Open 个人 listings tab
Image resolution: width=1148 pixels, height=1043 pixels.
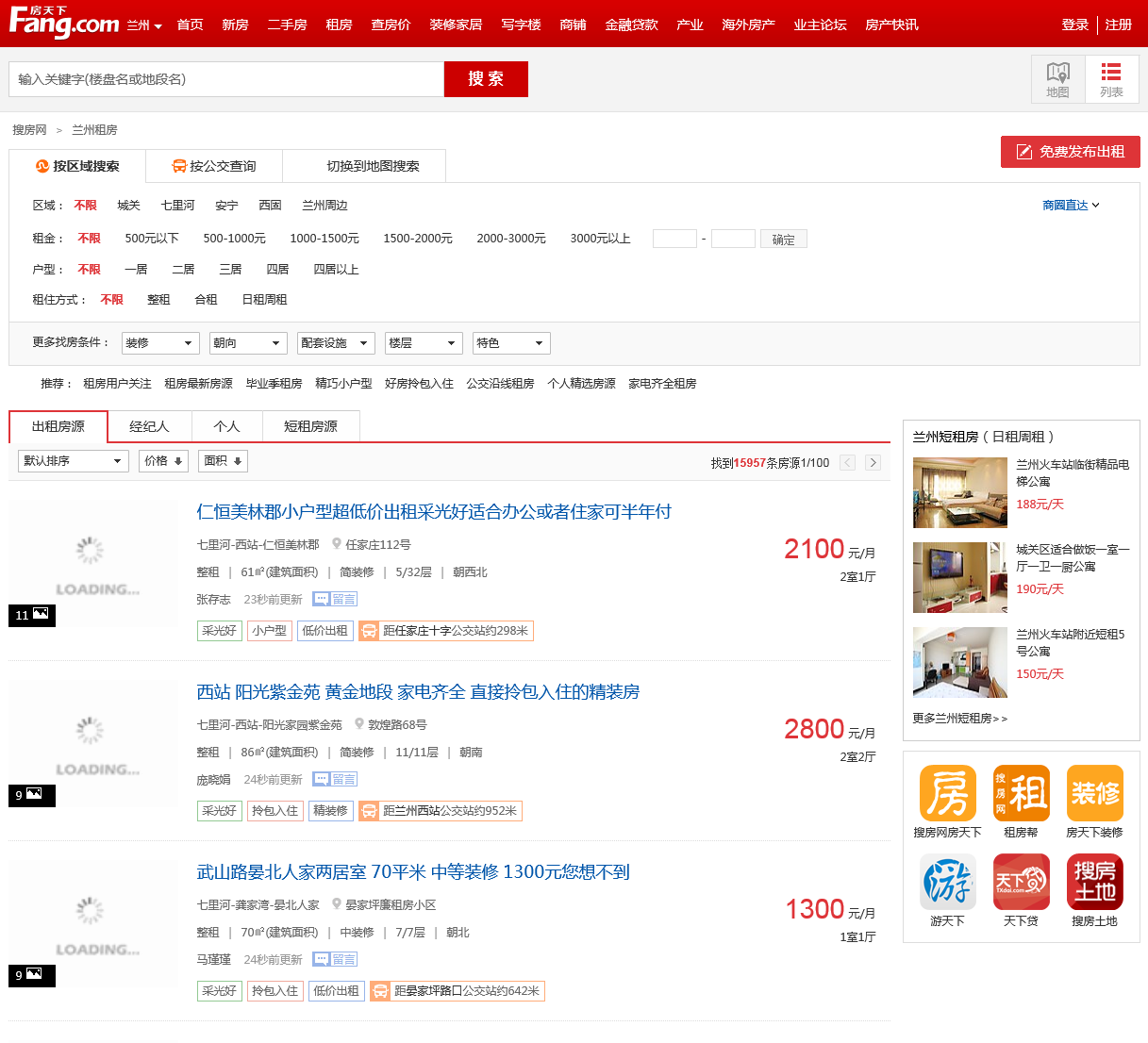226,426
